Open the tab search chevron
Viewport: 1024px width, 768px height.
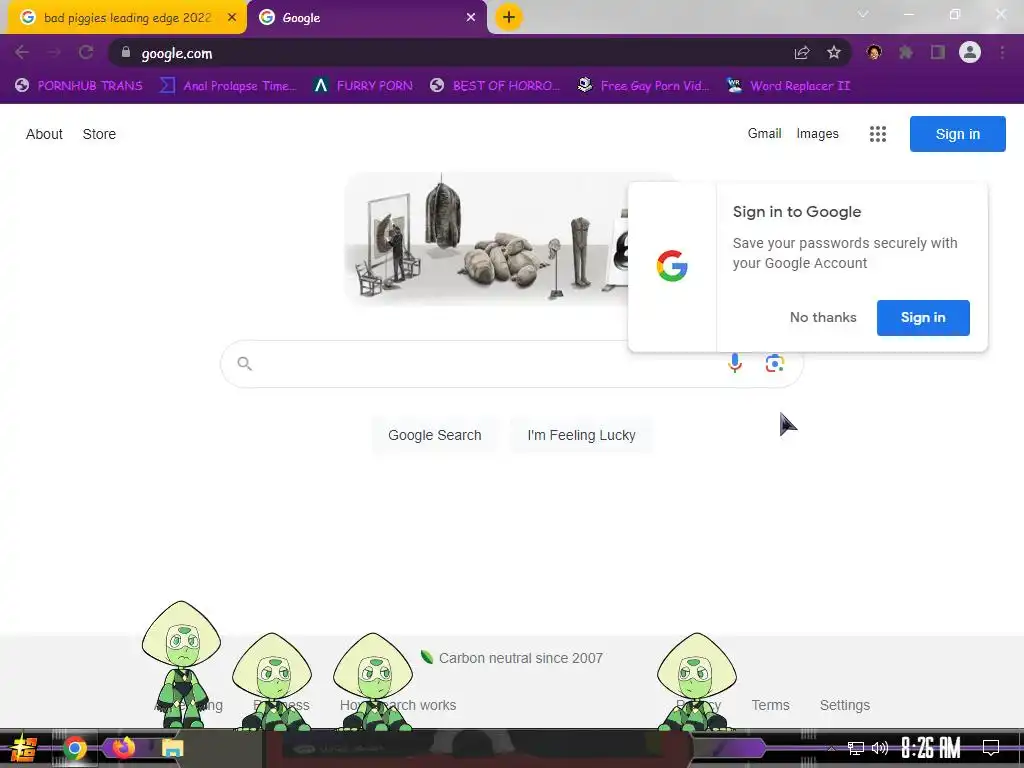pyautogui.click(x=863, y=14)
